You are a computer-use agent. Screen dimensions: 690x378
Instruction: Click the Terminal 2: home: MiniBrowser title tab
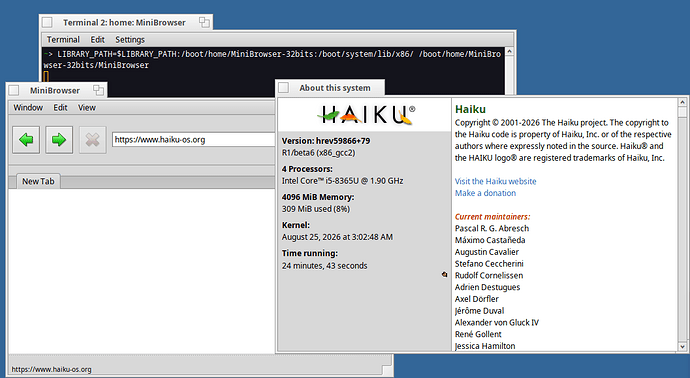point(124,22)
